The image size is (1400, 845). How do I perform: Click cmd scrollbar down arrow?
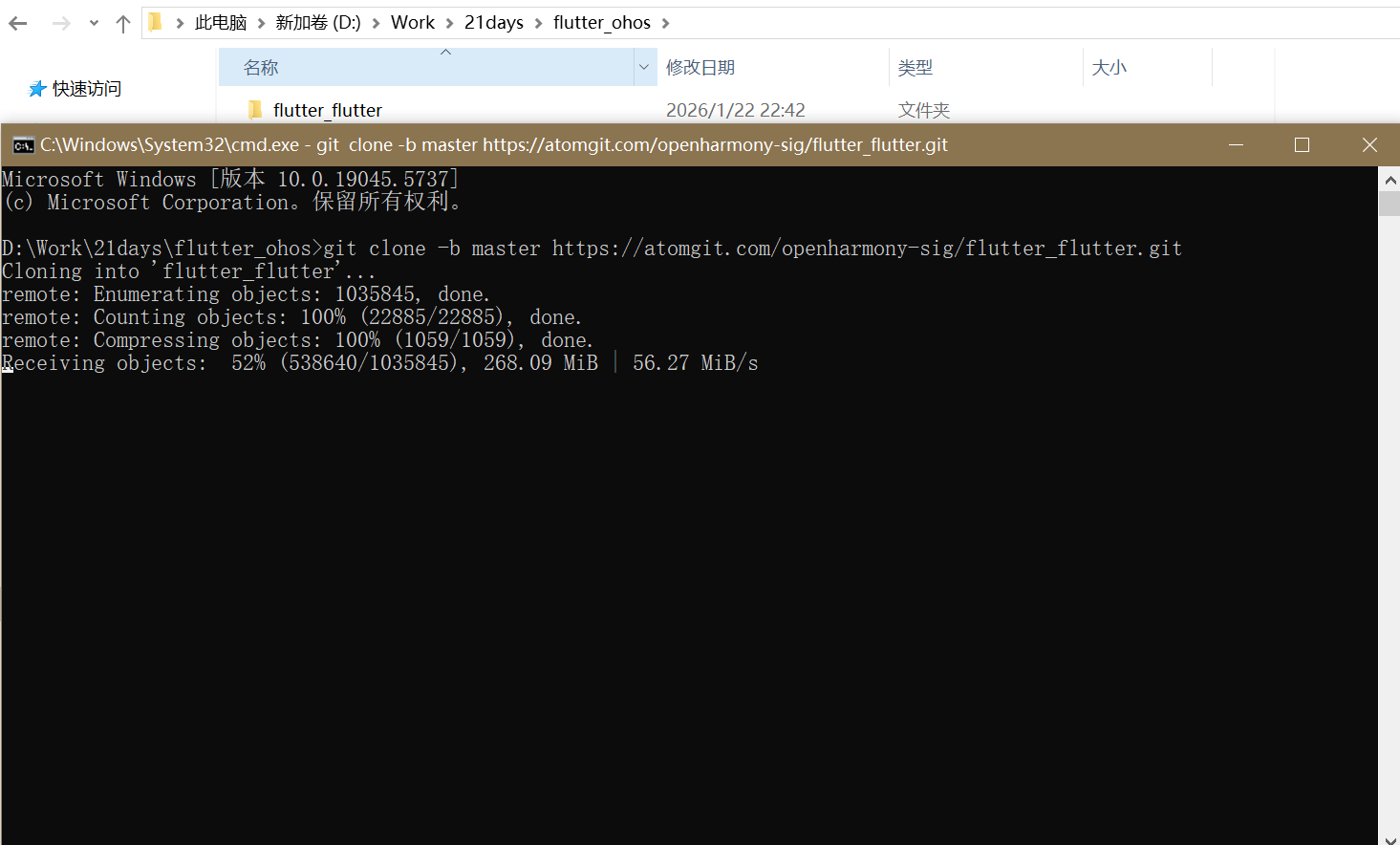pos(1389,839)
